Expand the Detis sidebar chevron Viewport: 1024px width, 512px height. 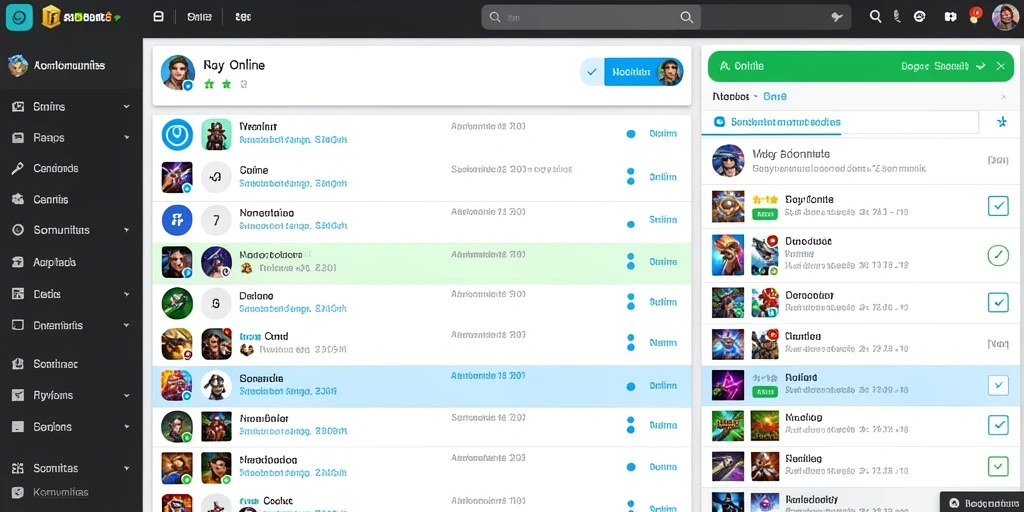tap(127, 295)
